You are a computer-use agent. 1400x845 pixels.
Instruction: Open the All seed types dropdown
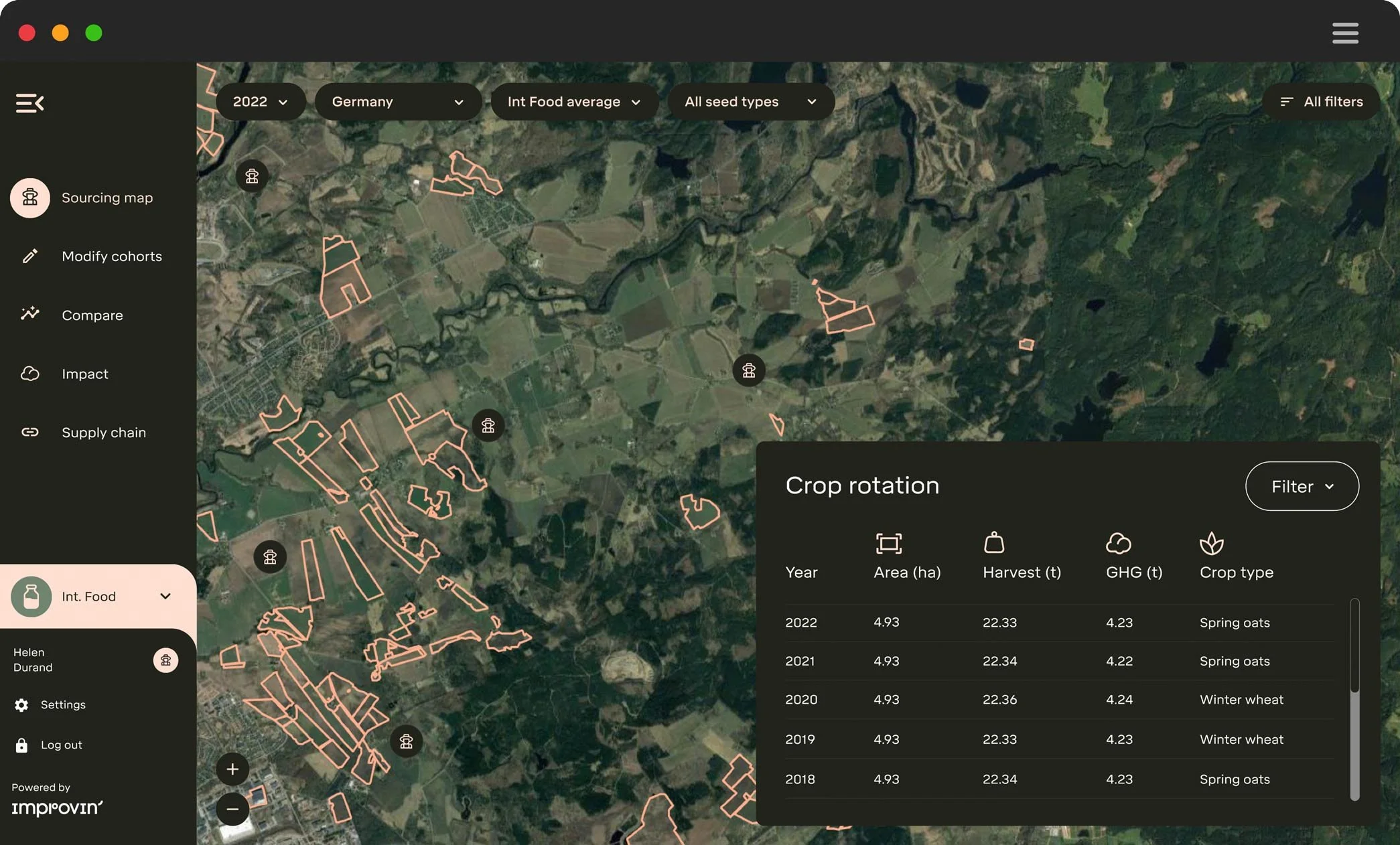click(750, 102)
